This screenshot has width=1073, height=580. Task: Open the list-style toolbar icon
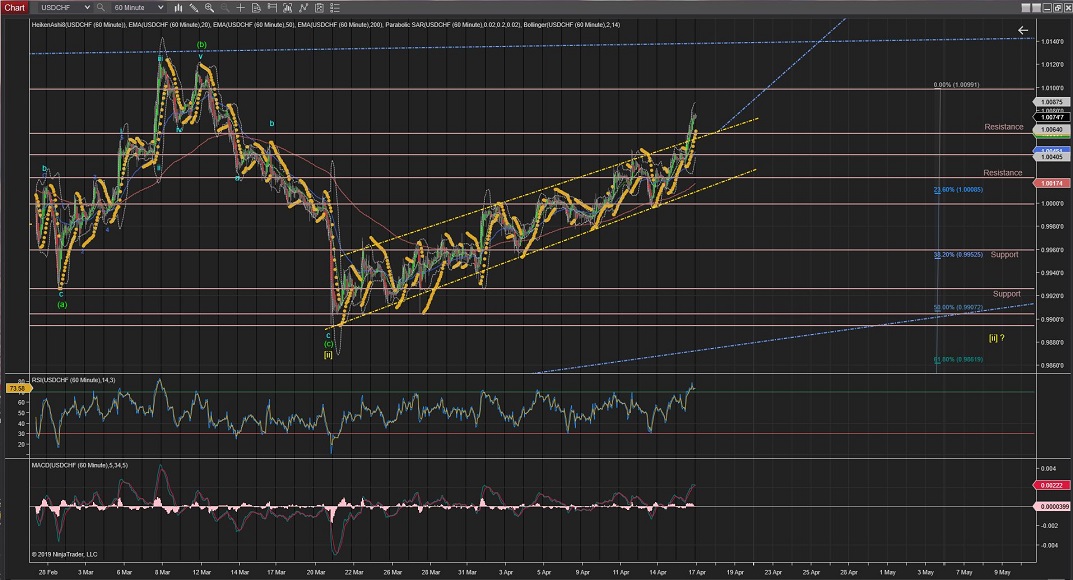click(335, 8)
